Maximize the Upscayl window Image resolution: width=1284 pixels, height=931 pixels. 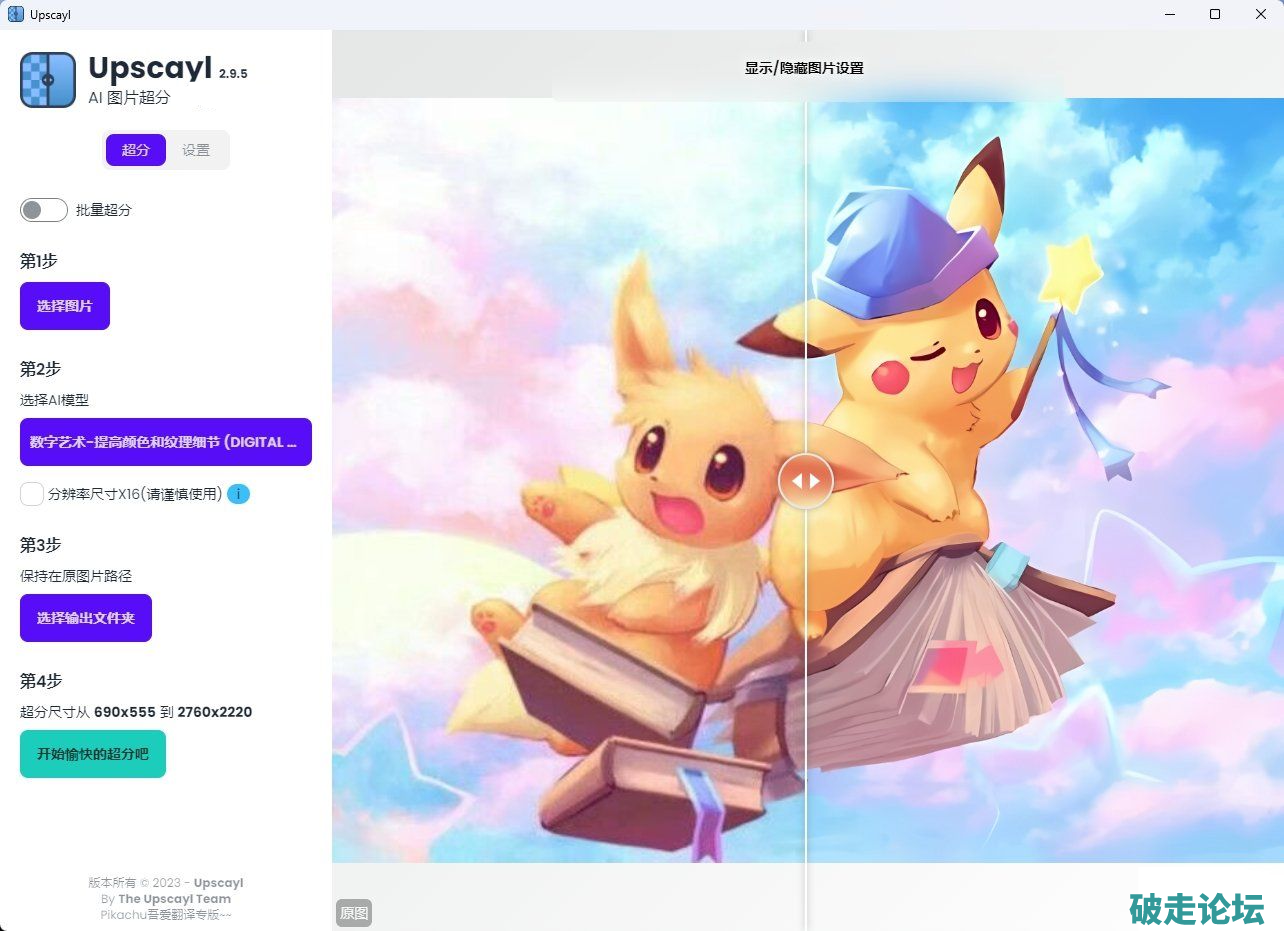pyautogui.click(x=1215, y=15)
